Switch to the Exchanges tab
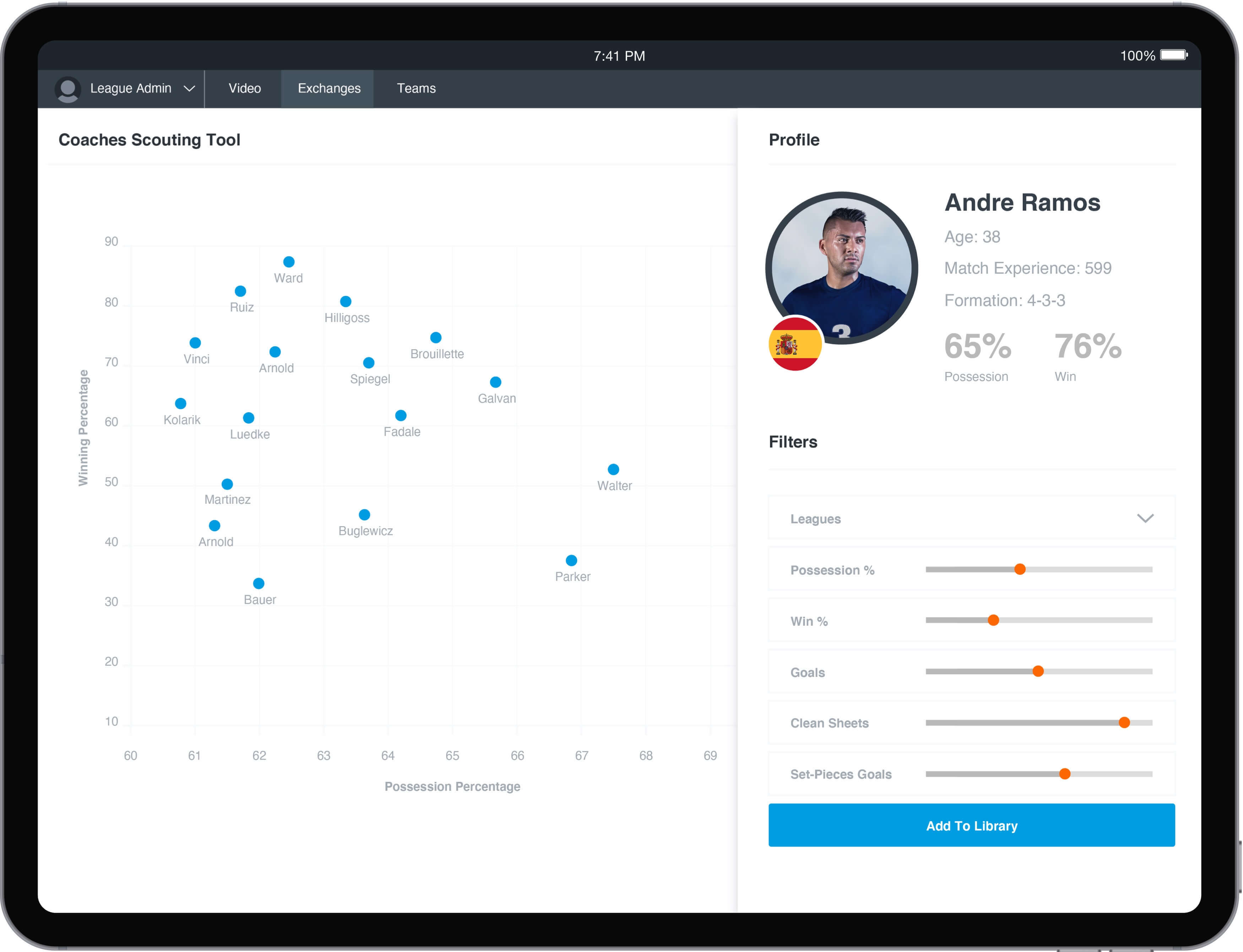This screenshot has height=952, width=1243. click(329, 88)
